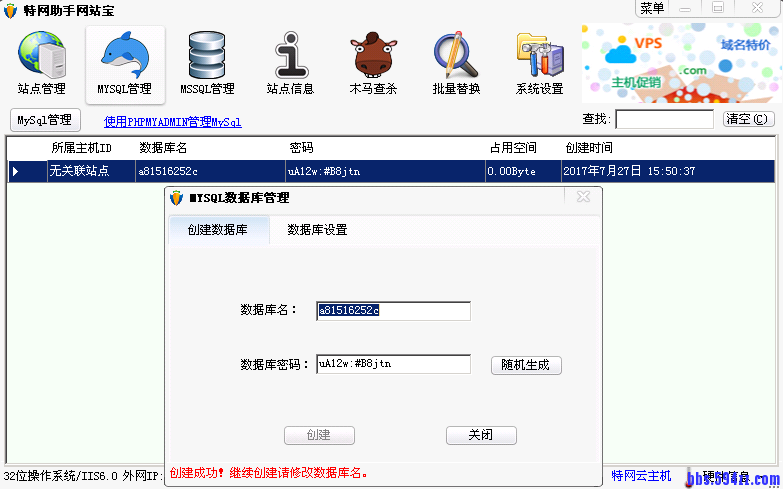Select the MYSQL管理 dolphin icon
This screenshot has width=783, height=489.
click(x=125, y=65)
